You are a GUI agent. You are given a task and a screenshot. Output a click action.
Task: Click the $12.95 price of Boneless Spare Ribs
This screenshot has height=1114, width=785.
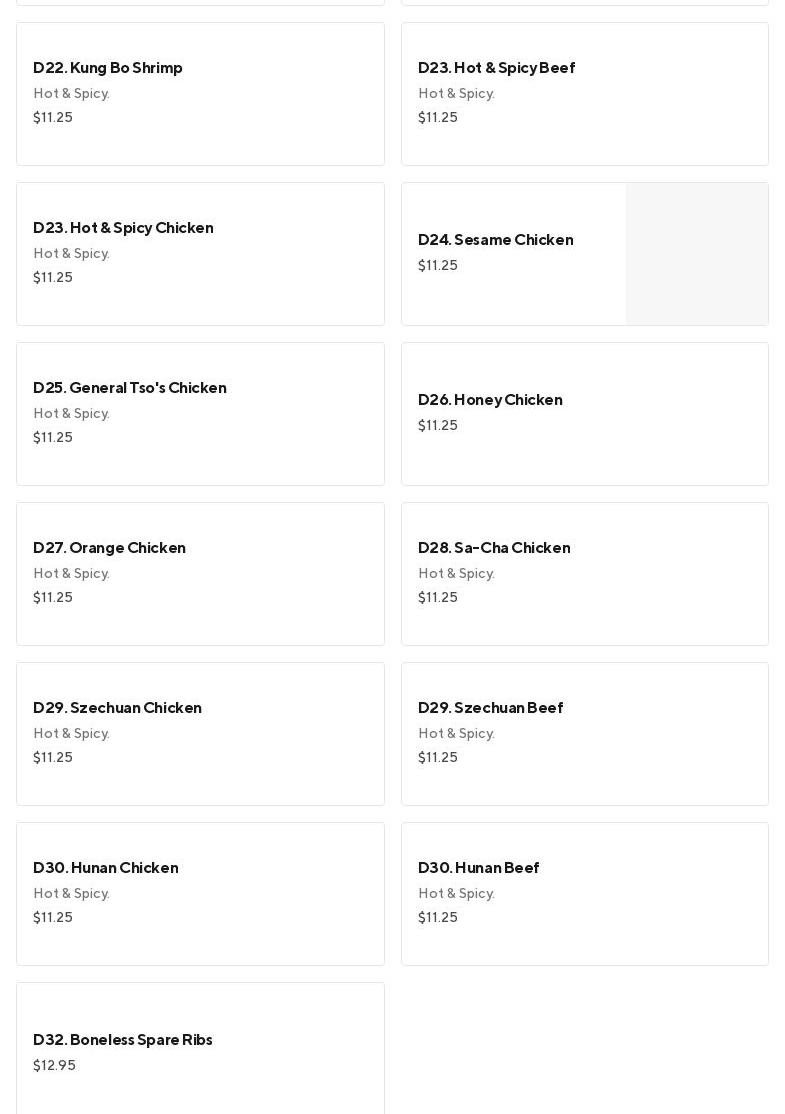54,1066
